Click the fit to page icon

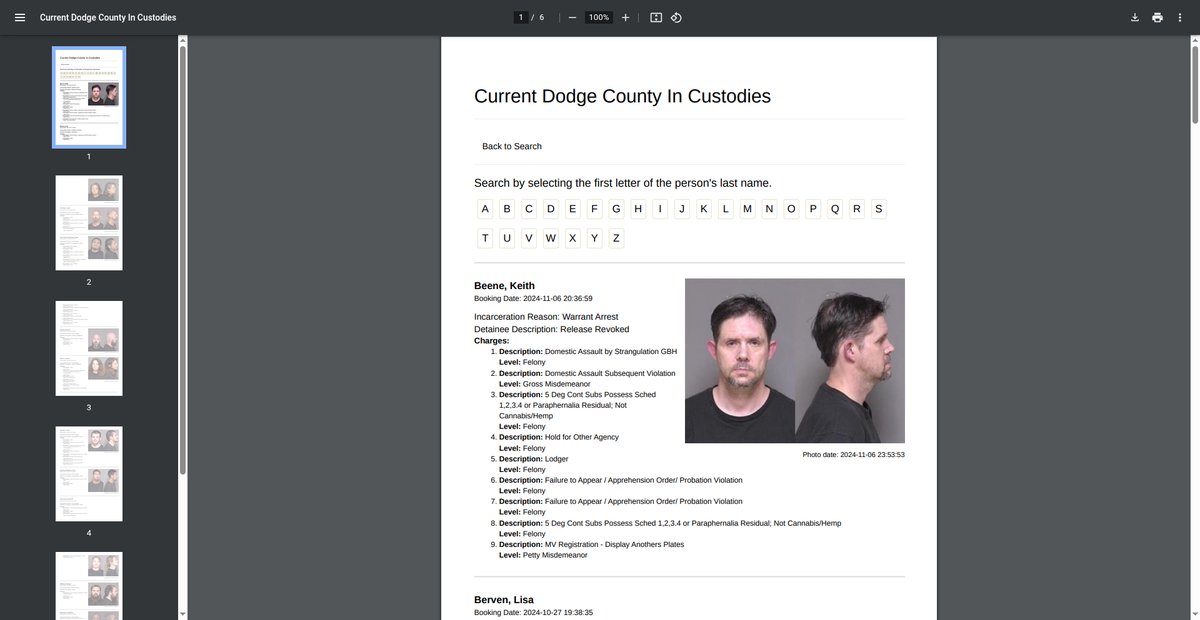656,17
